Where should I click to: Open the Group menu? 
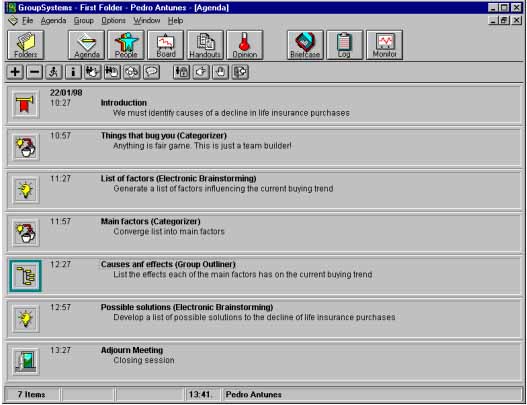pyautogui.click(x=84, y=21)
